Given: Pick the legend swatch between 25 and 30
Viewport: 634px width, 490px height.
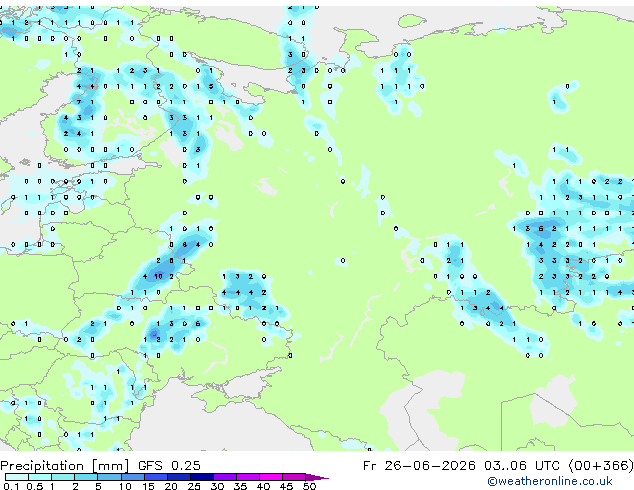Looking at the screenshot, I should 202,477.
